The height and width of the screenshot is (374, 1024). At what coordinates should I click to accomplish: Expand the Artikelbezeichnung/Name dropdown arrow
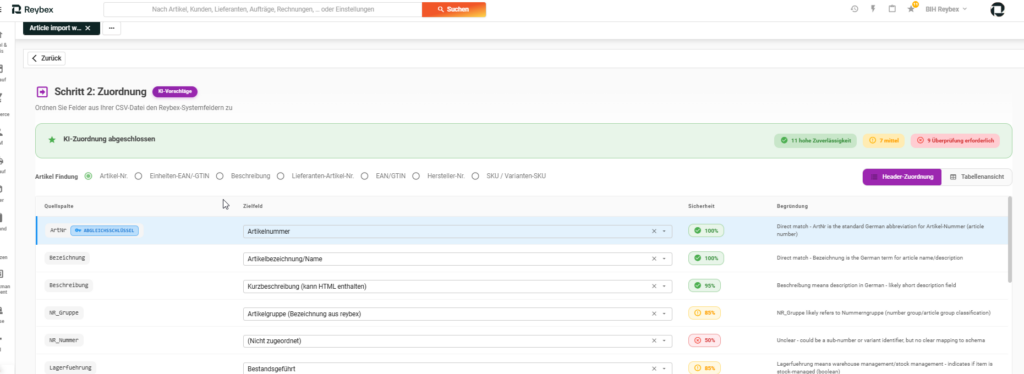coord(665,259)
